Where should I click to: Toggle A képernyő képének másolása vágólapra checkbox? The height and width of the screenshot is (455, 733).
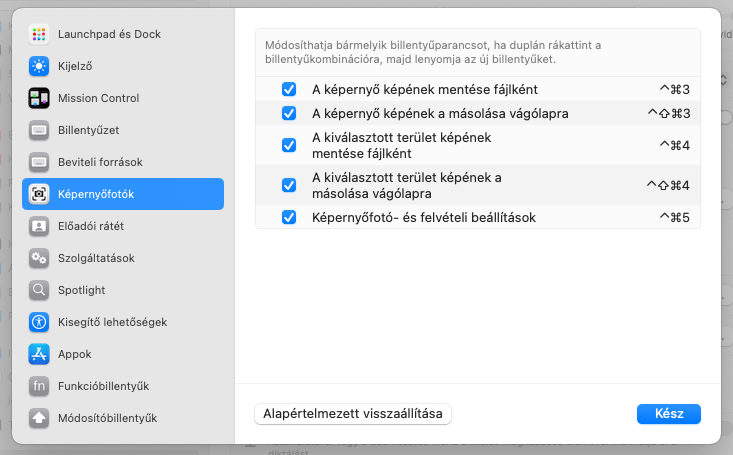pyautogui.click(x=289, y=113)
